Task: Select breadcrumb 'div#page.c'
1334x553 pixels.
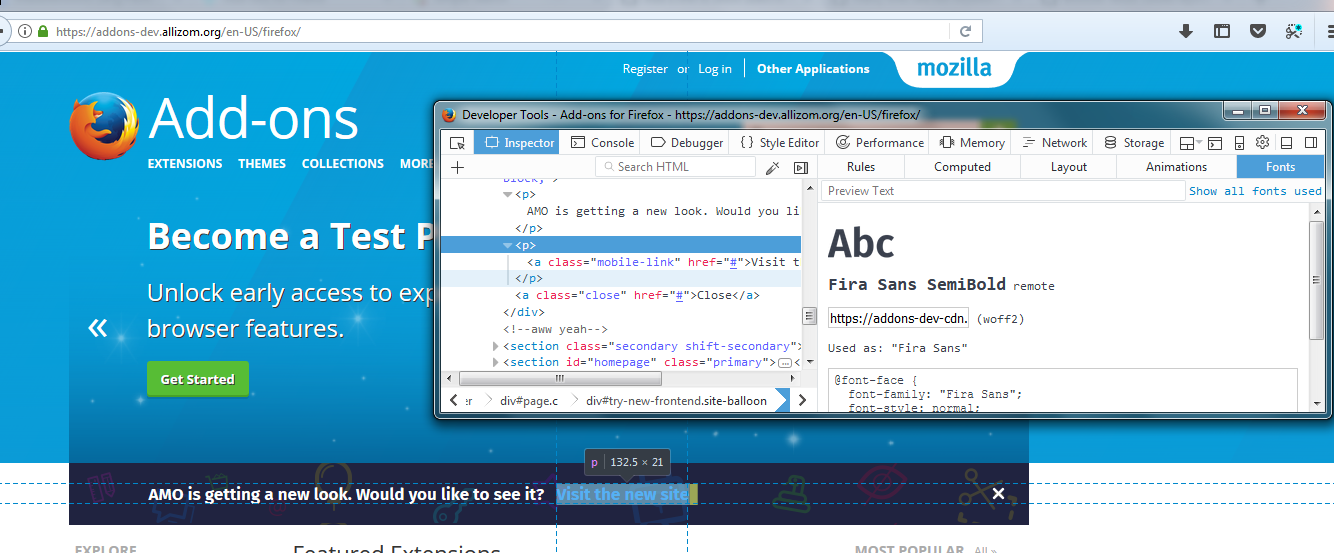Action: click(x=529, y=400)
